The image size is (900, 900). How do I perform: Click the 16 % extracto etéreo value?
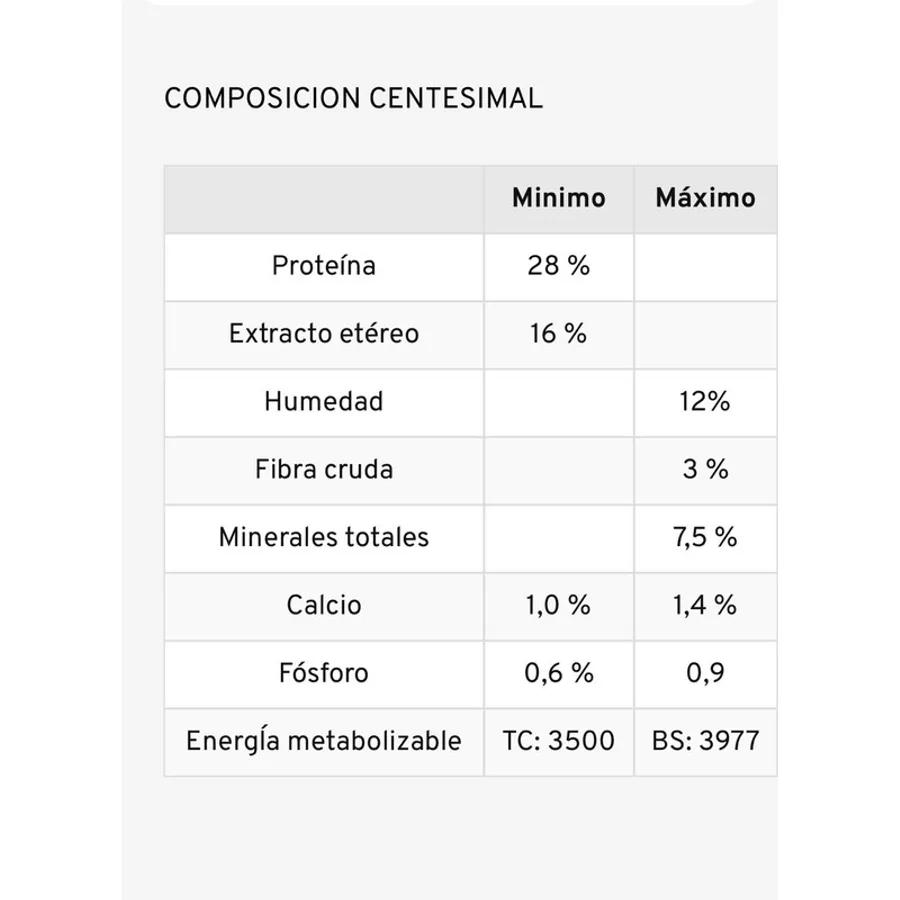(558, 333)
